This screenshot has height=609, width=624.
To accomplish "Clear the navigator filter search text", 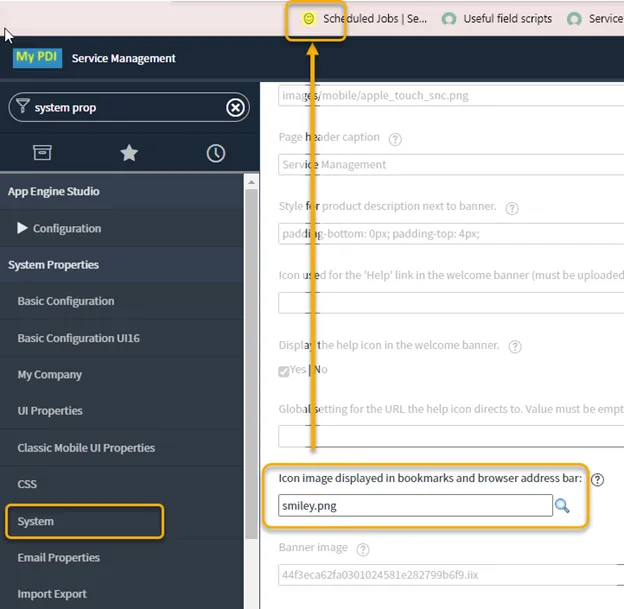I will click(x=235, y=108).
